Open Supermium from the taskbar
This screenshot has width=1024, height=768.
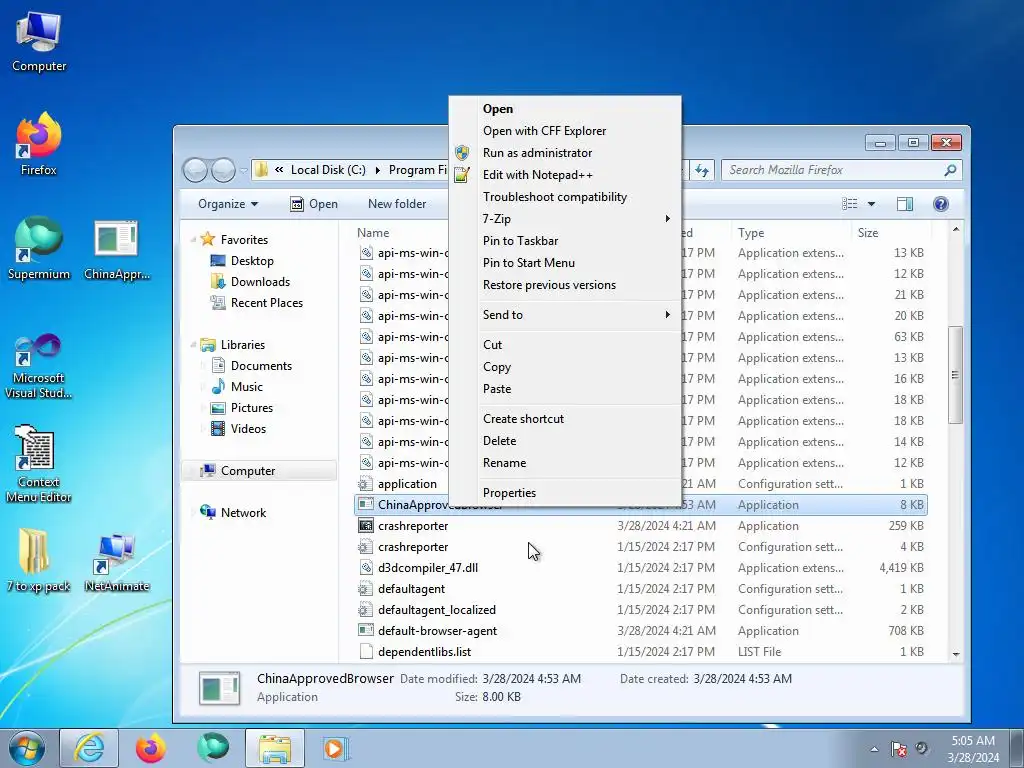pyautogui.click(x=213, y=748)
